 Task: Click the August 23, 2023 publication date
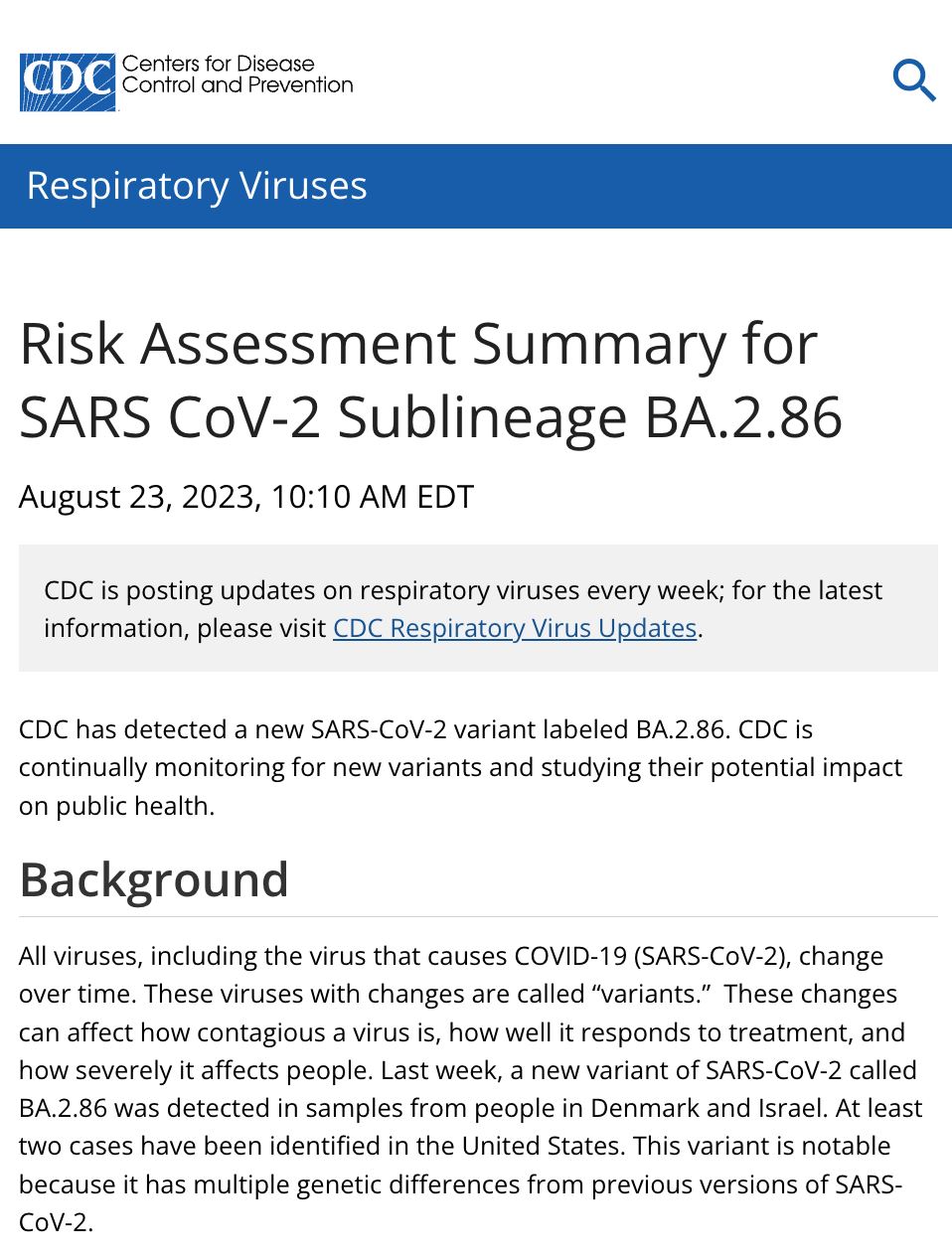(139, 496)
